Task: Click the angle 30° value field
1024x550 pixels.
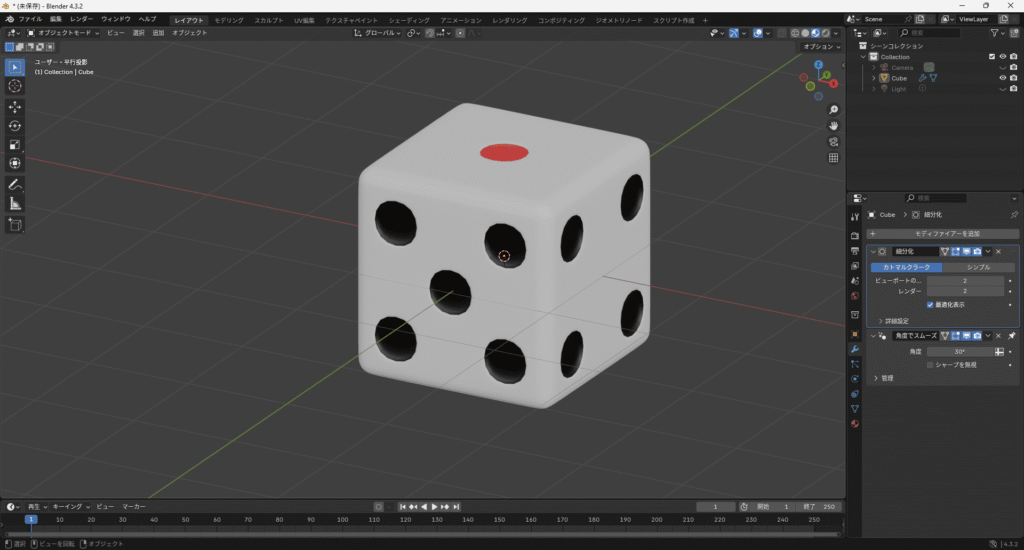Action: coord(959,351)
